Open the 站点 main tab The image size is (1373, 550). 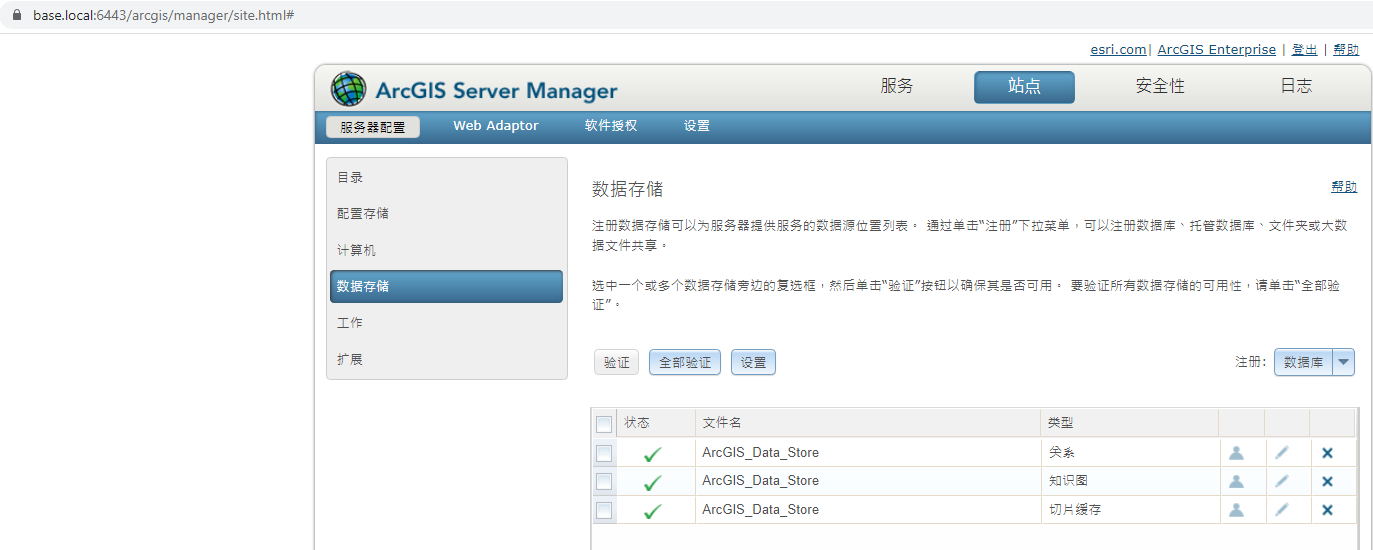[x=1024, y=87]
